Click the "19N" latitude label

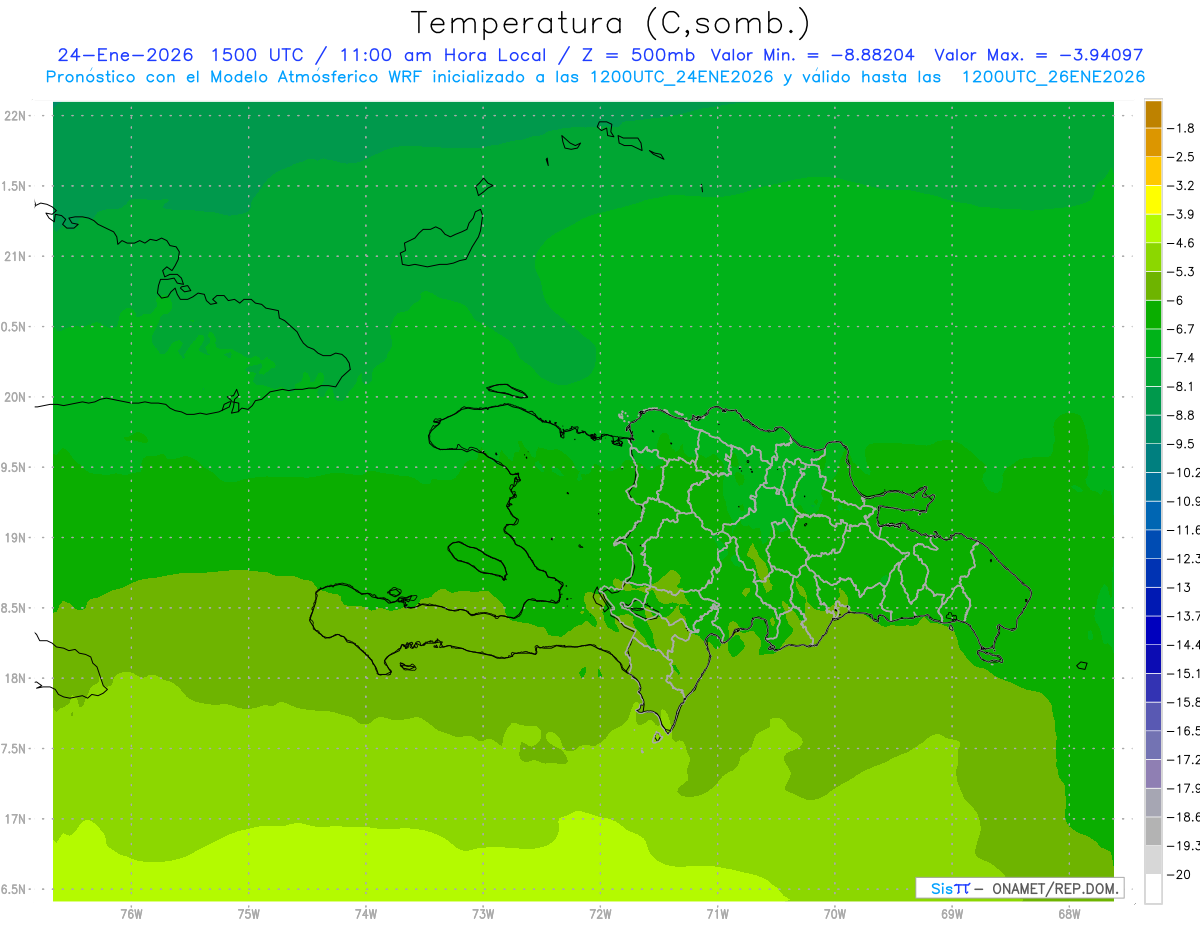tap(17, 538)
